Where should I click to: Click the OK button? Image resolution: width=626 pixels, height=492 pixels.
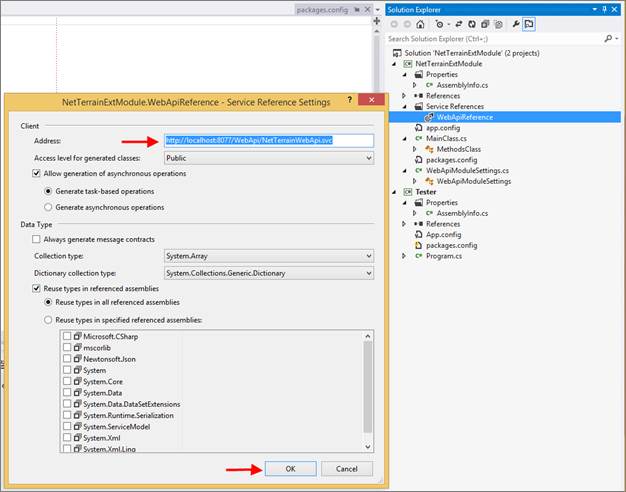(291, 468)
